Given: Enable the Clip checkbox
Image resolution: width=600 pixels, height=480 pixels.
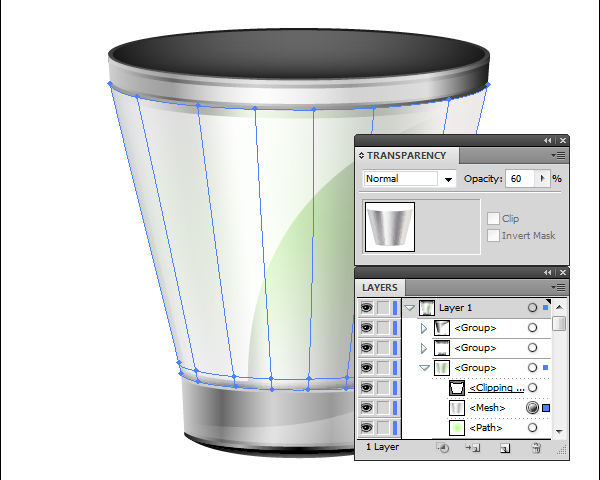Looking at the screenshot, I should (x=493, y=219).
